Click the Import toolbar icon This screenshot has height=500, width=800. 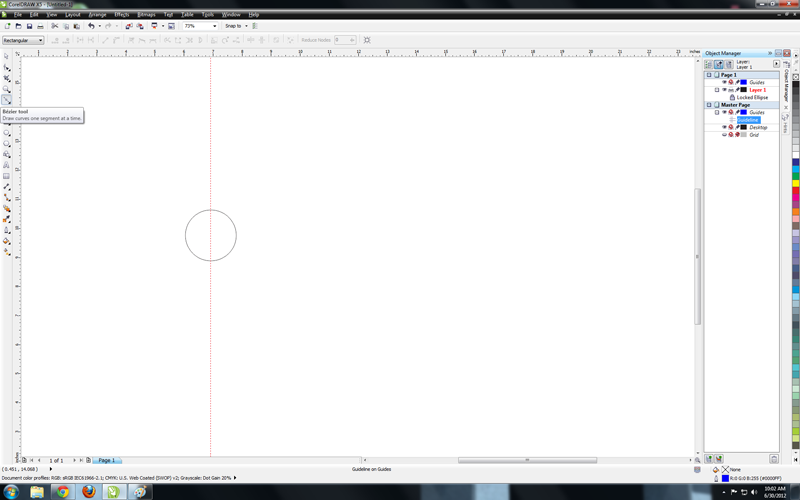coord(129,26)
